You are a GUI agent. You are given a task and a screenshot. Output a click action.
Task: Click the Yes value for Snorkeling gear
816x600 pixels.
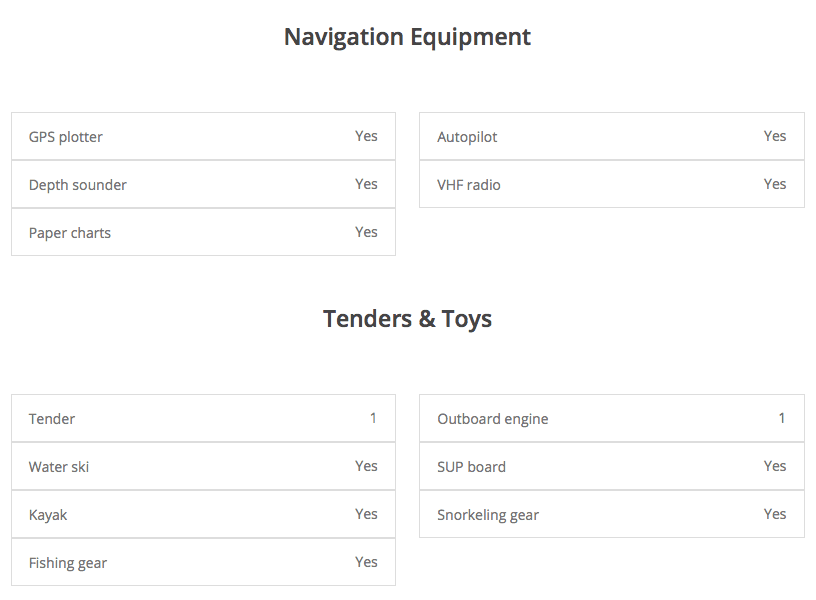tap(775, 514)
